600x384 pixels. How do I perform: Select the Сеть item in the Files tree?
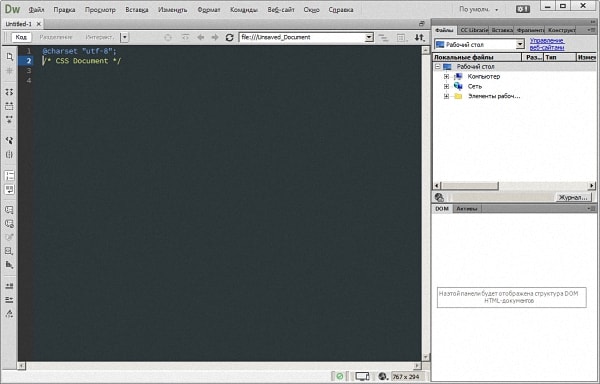point(474,86)
